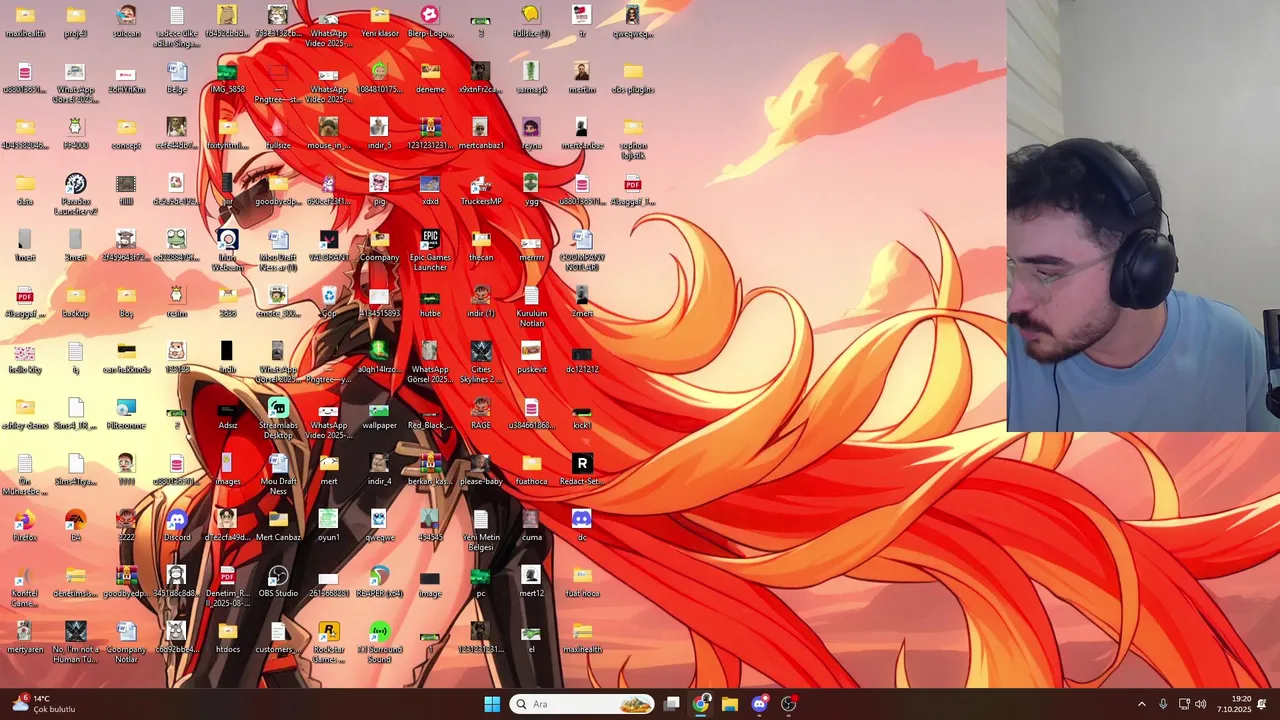Screen dimensions: 1280x720
Task: Expand the hidden system tray icons
Action: (x=1142, y=704)
